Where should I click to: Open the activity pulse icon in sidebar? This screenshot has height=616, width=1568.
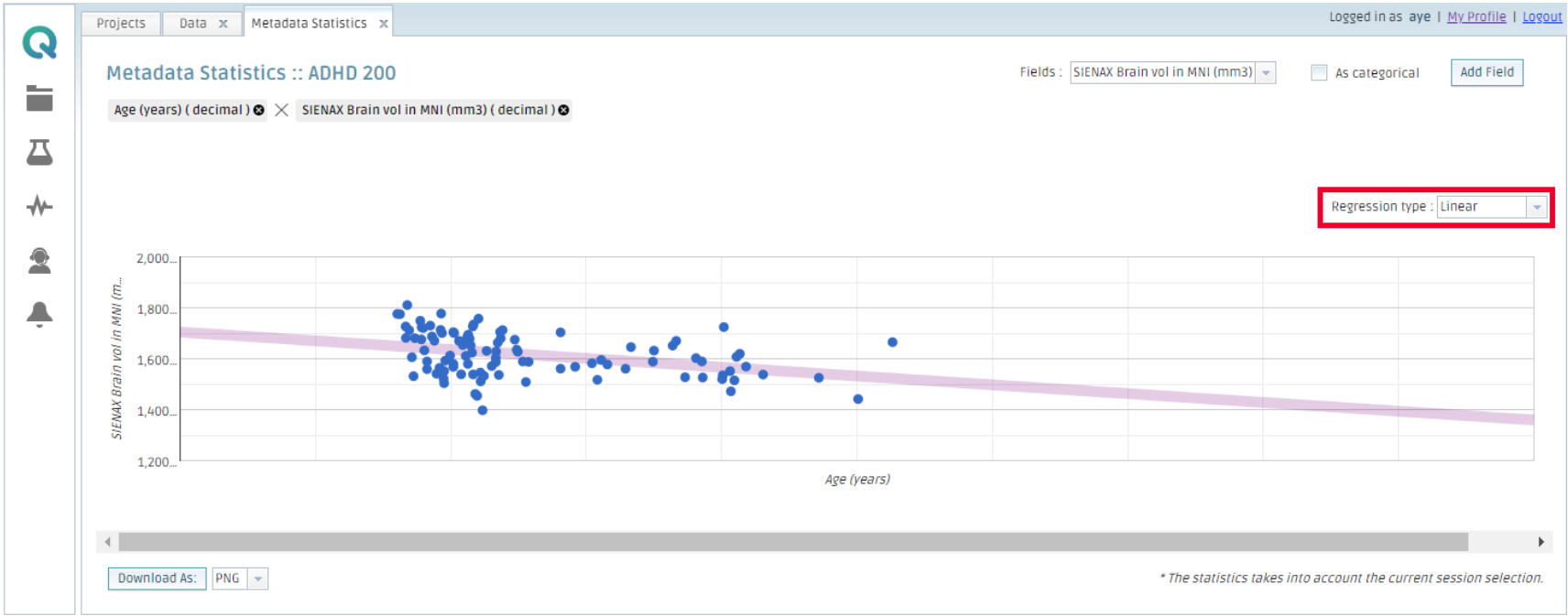(x=39, y=206)
